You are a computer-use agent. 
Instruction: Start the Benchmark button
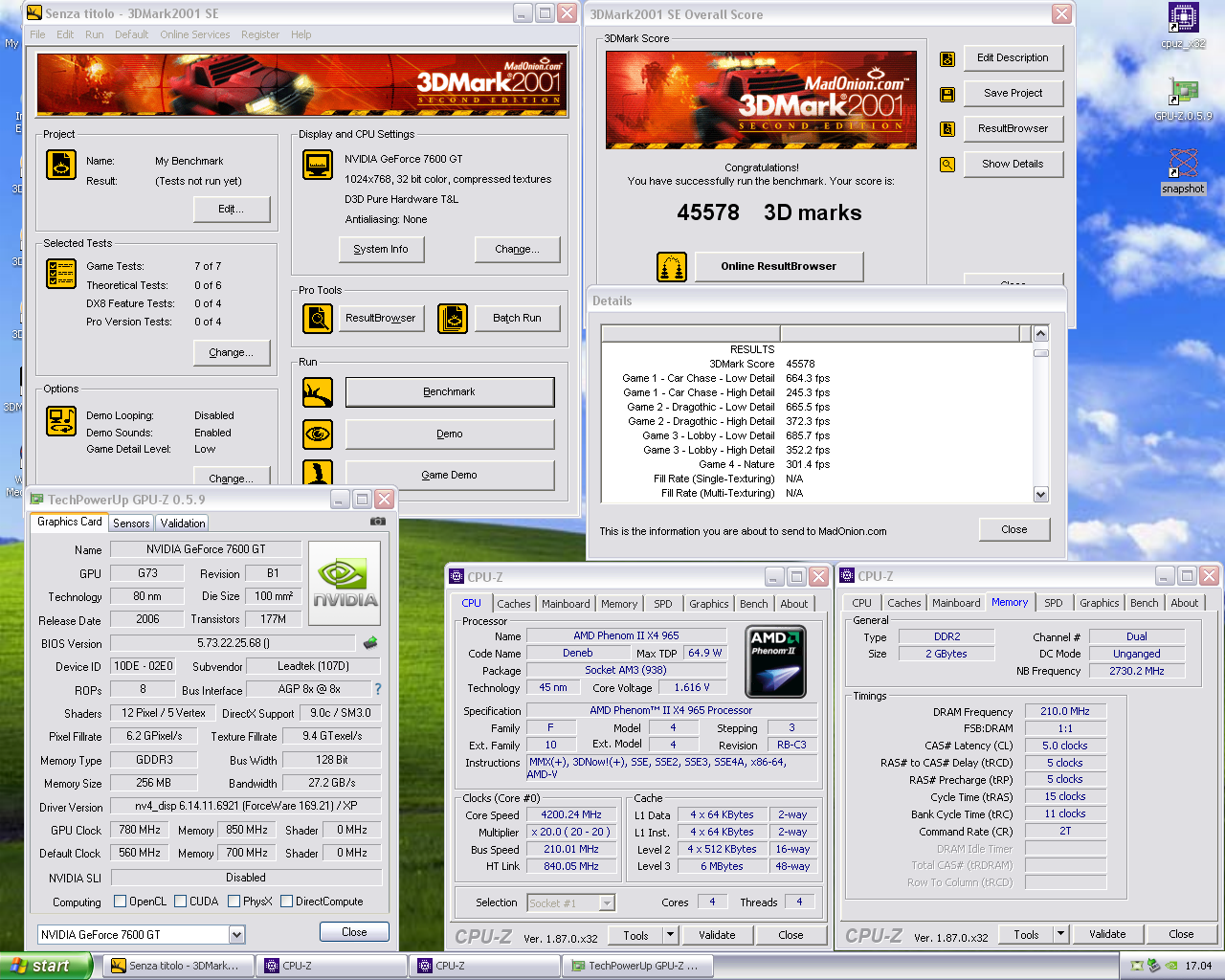[x=450, y=392]
